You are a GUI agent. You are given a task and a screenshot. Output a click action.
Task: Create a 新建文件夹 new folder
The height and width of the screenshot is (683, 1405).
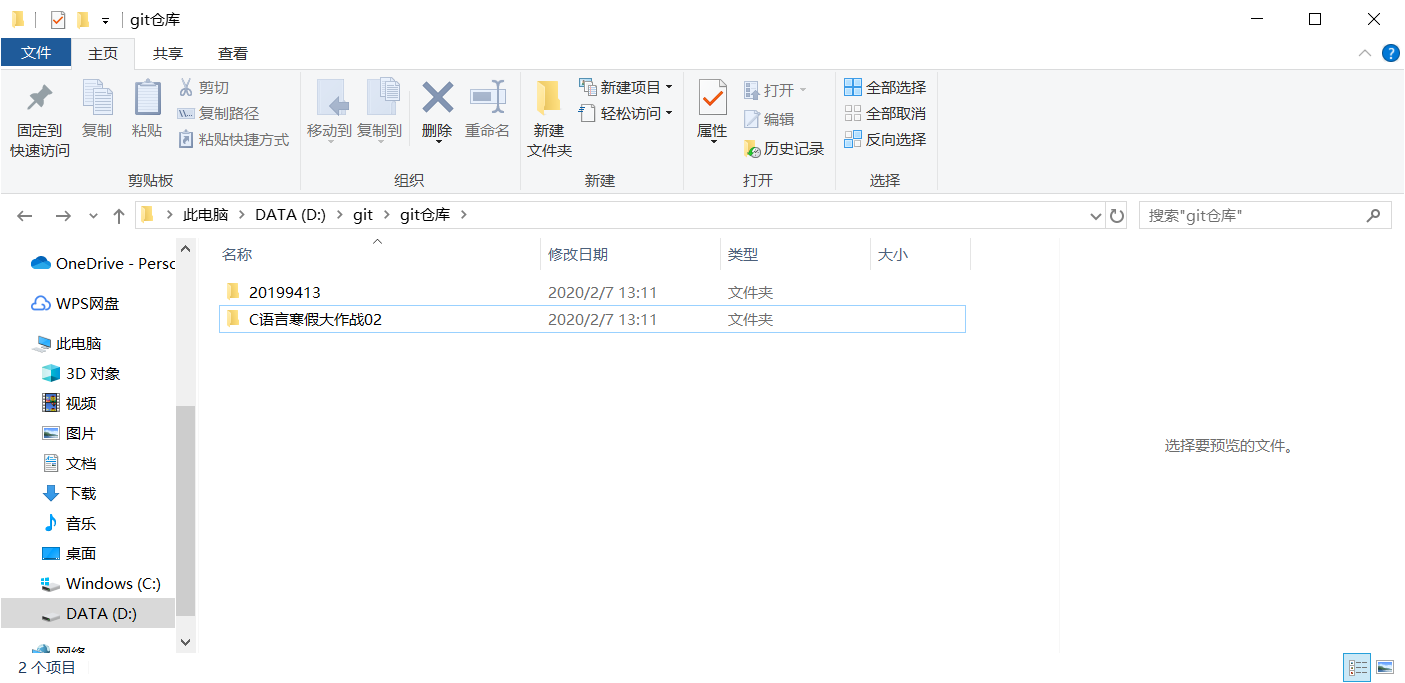(x=549, y=120)
